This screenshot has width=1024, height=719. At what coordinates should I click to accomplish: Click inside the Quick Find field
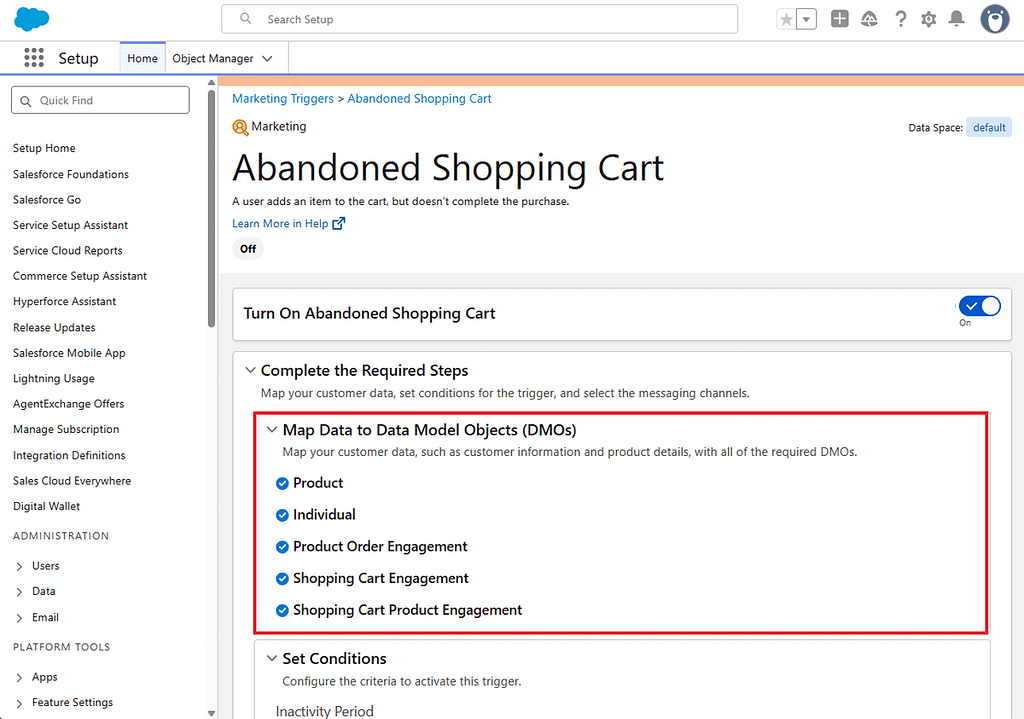100,100
